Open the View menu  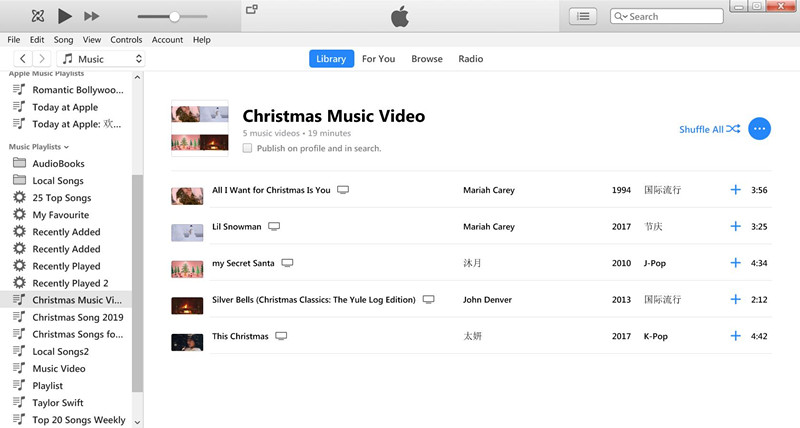(92, 40)
